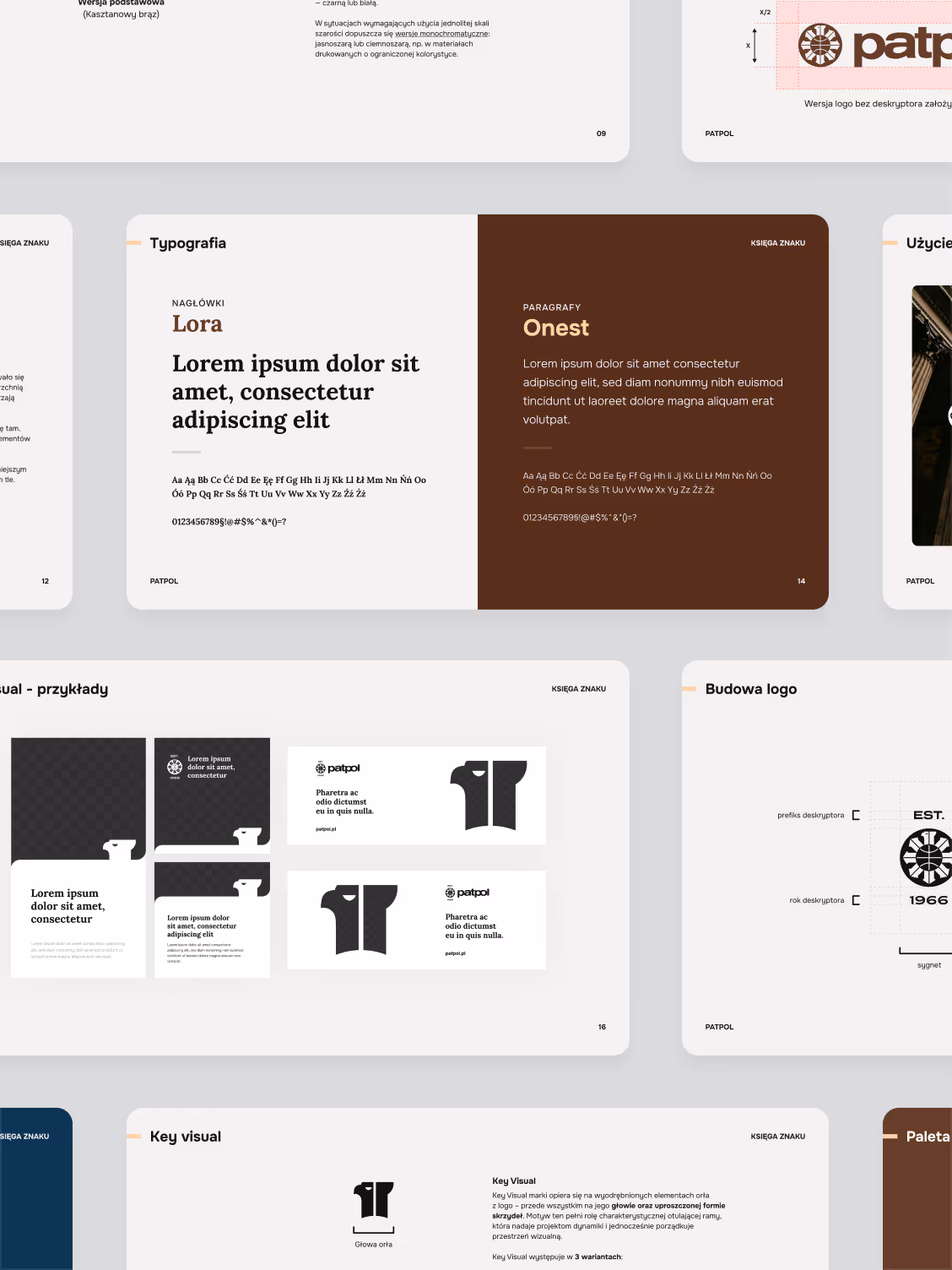
Task: Click the "Budowa logo" heading
Action: click(x=751, y=689)
